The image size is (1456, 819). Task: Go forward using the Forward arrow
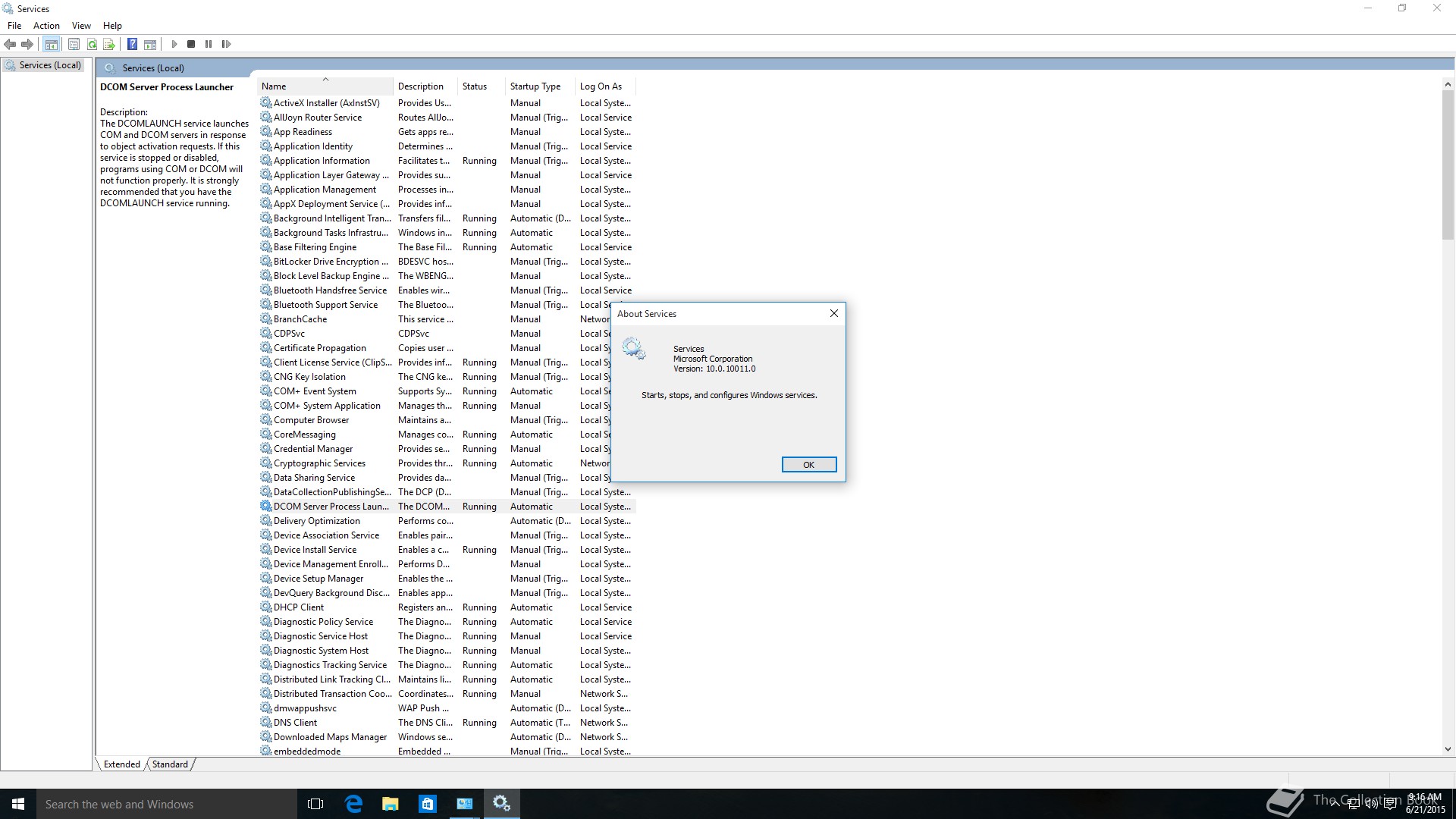point(27,44)
